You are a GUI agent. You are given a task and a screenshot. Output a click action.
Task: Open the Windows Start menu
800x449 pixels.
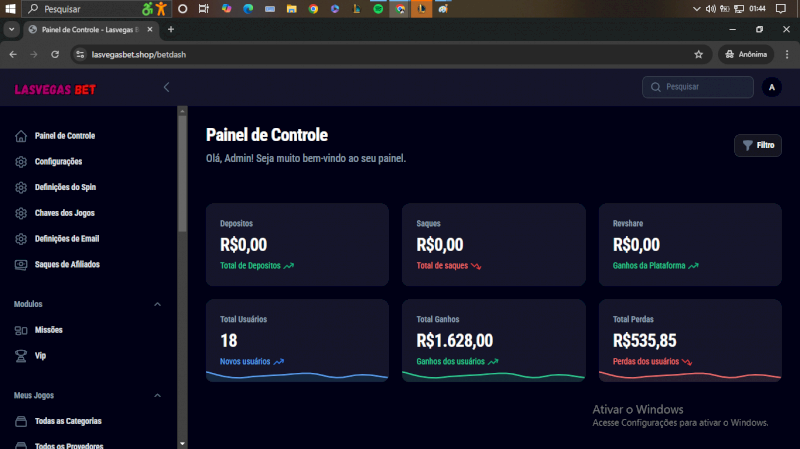[10, 9]
